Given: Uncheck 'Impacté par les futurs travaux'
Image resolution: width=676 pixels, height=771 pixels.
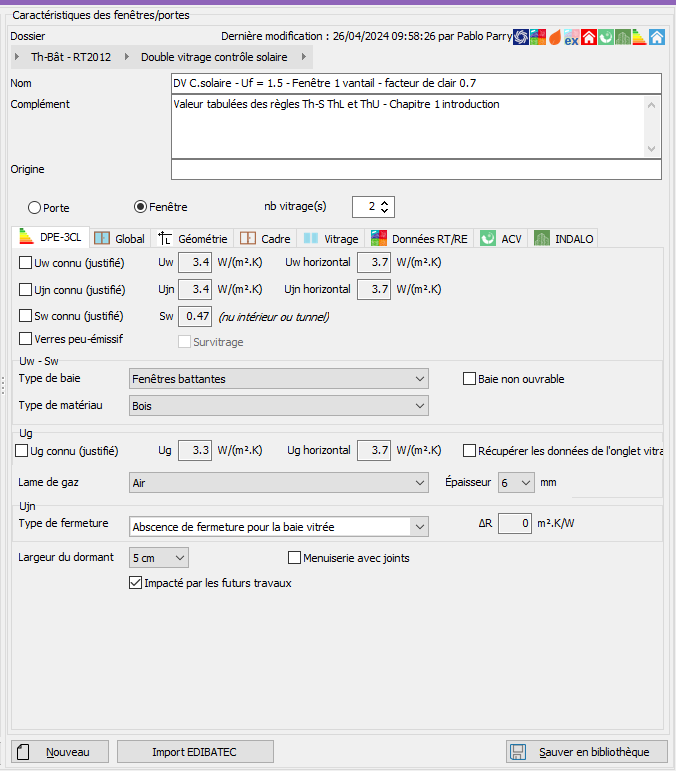Looking at the screenshot, I should tap(136, 583).
